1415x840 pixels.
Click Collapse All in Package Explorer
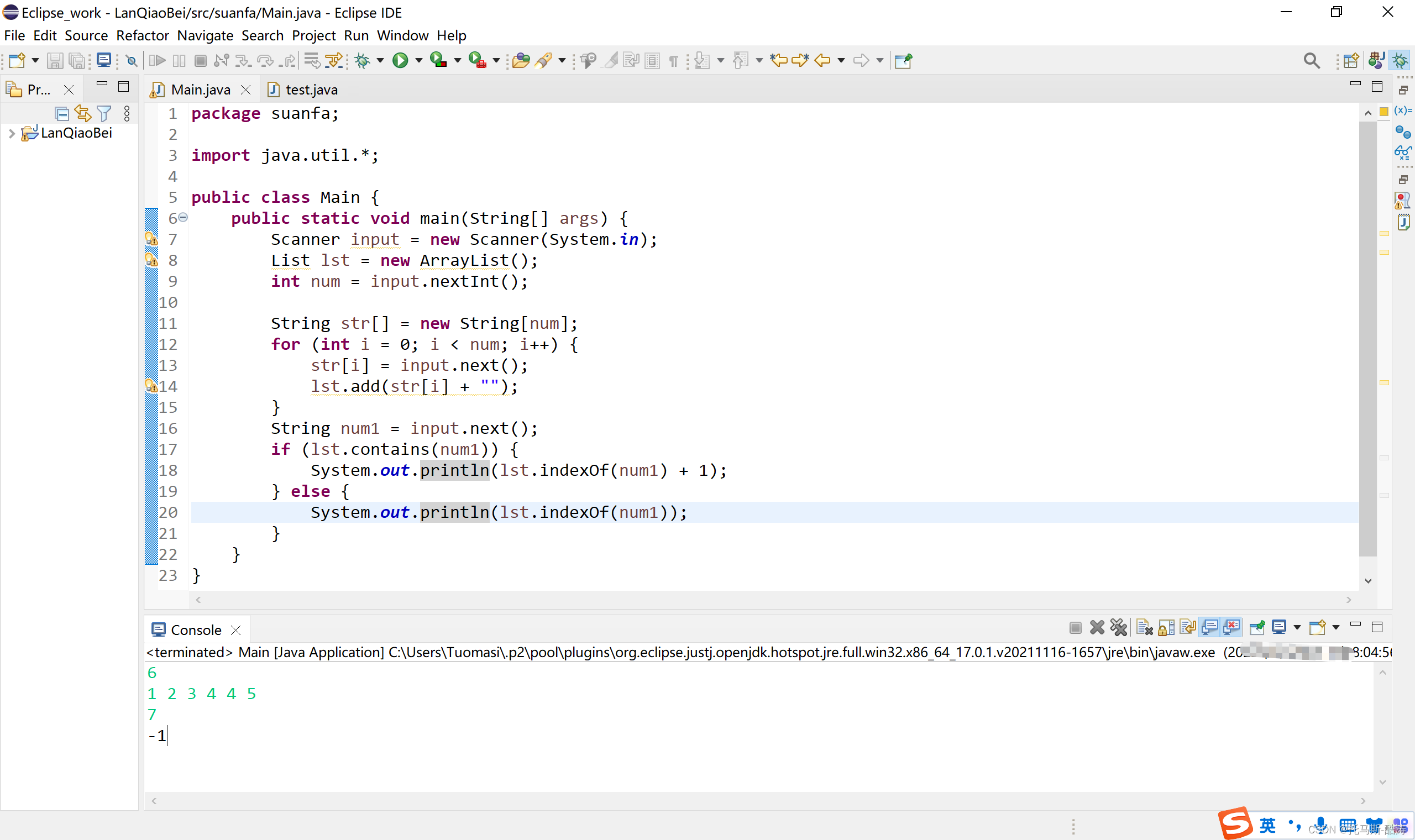point(62,113)
